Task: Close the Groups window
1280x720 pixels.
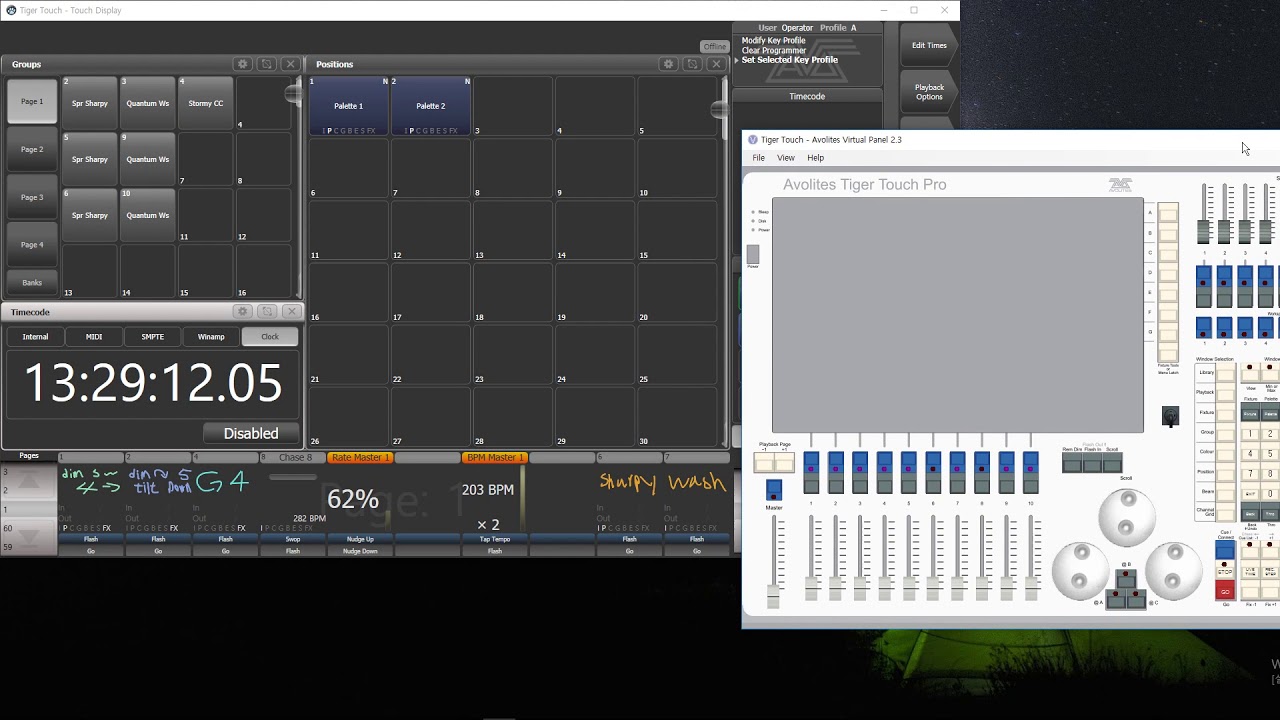Action: pos(291,64)
